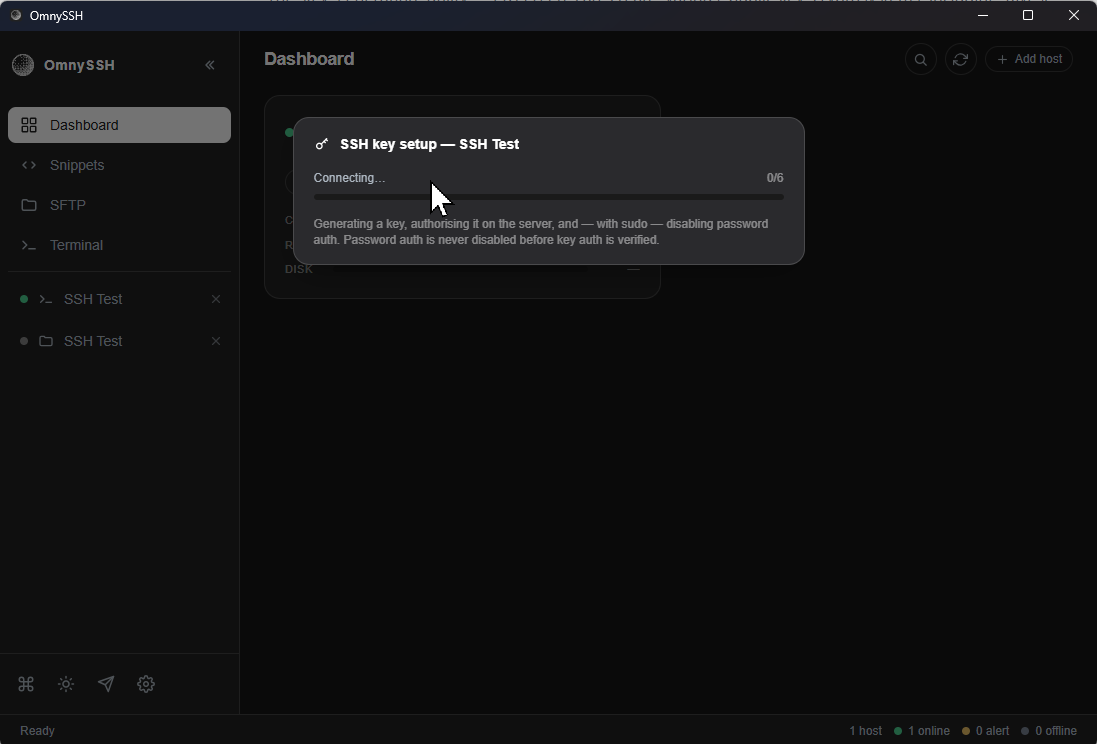Viewport: 1097px width, 744px height.
Task: Click the "Ready" status bar text
Action: pos(37,731)
